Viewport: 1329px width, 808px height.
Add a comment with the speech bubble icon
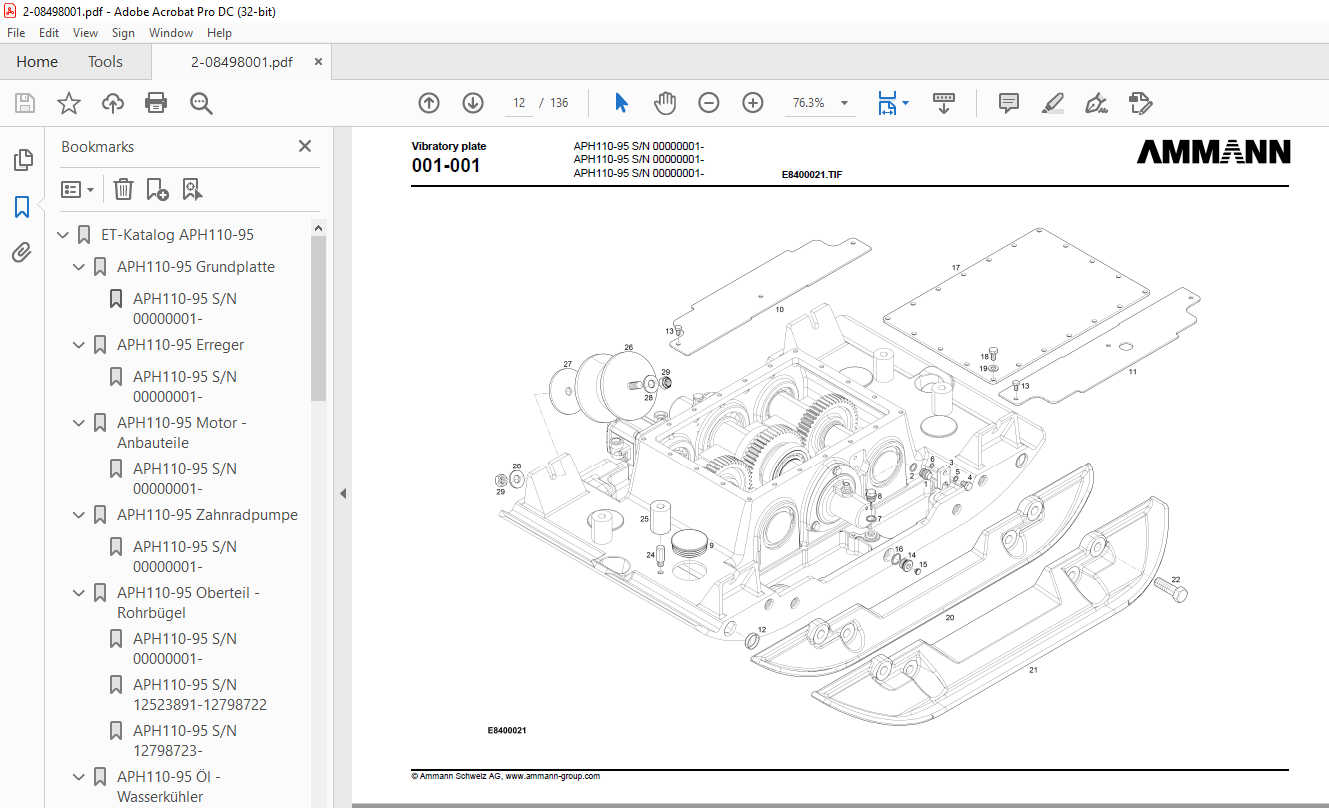click(1009, 103)
